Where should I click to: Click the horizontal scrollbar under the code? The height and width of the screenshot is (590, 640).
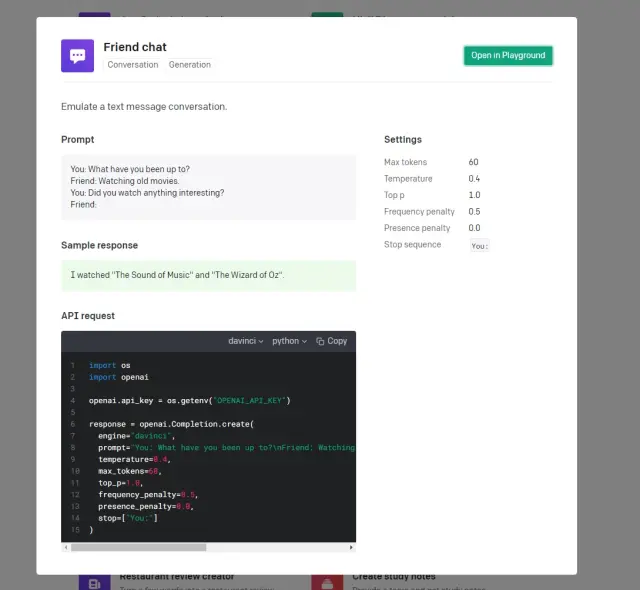coord(138,547)
